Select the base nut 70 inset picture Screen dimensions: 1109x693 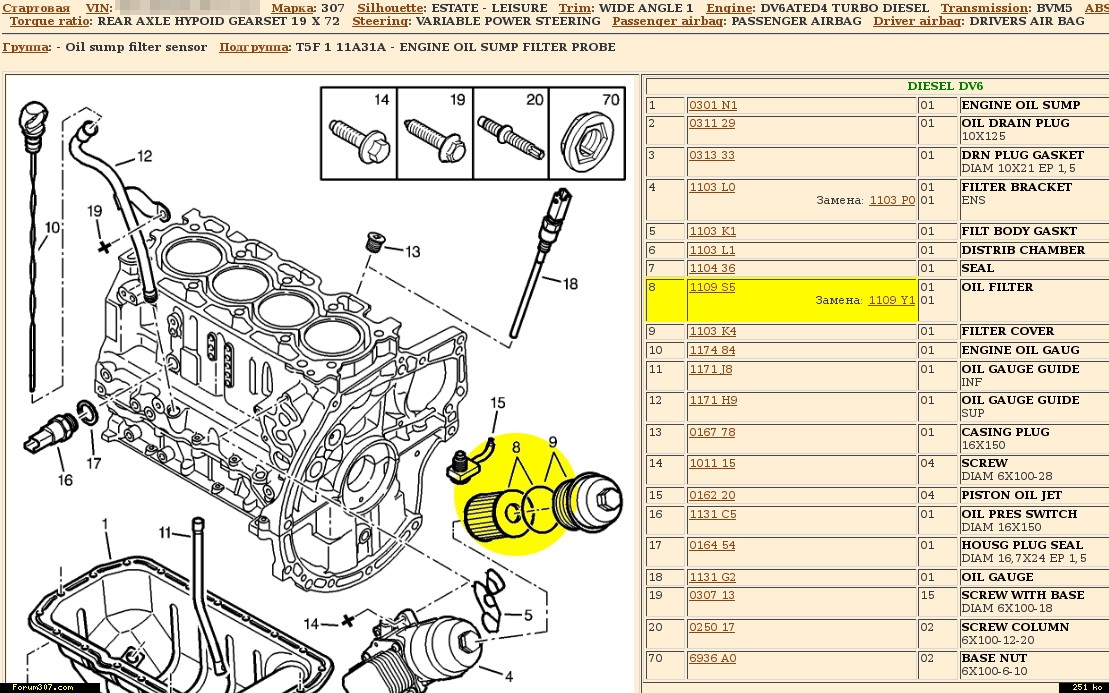(587, 134)
